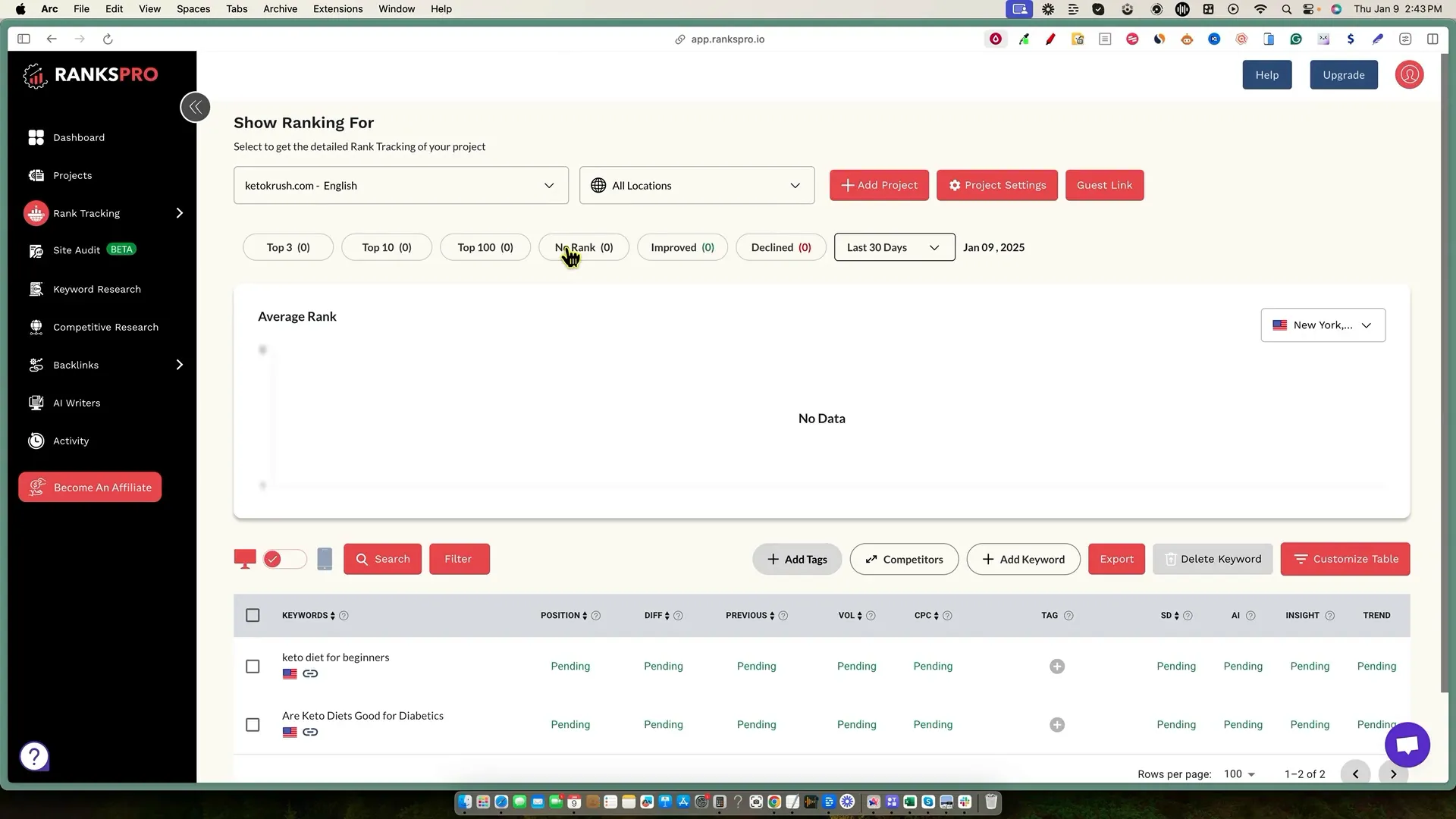1456x819 pixels.
Task: Open link icon under Are Keto Diets keyword
Action: click(x=310, y=733)
